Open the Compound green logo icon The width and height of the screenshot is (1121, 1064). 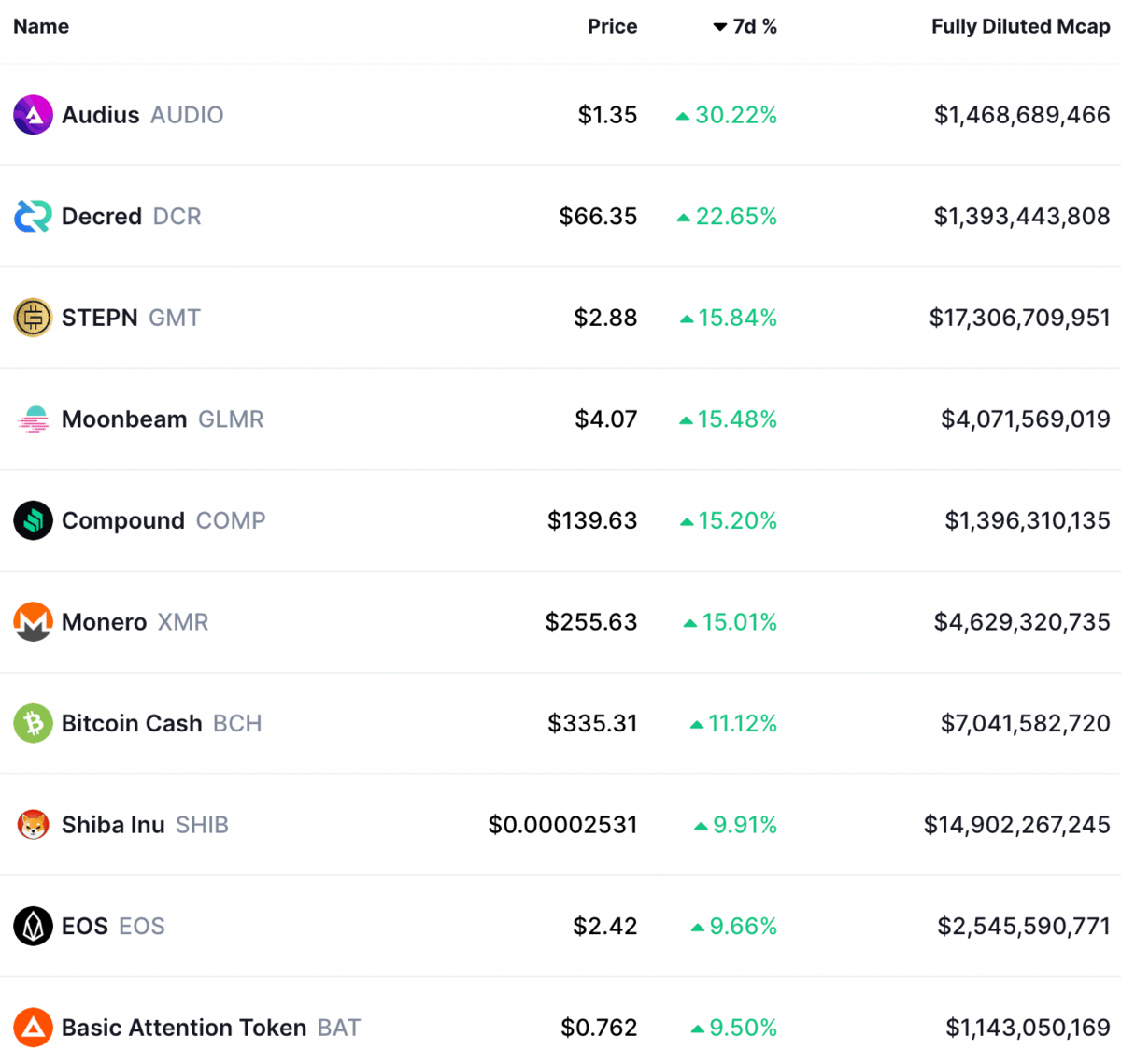coord(33,520)
